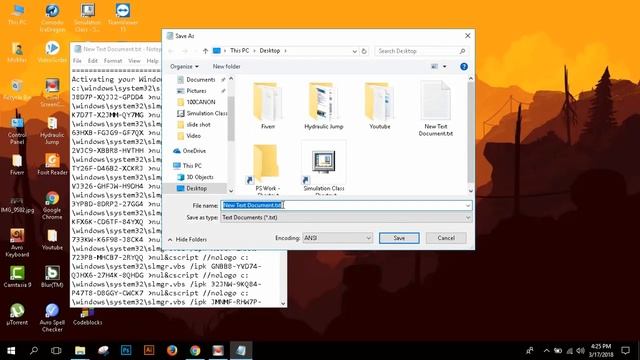Viewport: 640px width, 360px height.
Task: Click the blue Help icon
Action: coord(464,67)
